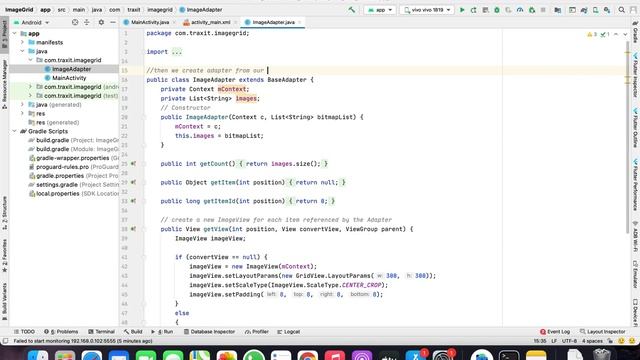The height and width of the screenshot is (360, 640).
Task: Open the Android project view dropdown
Action: tap(32, 22)
